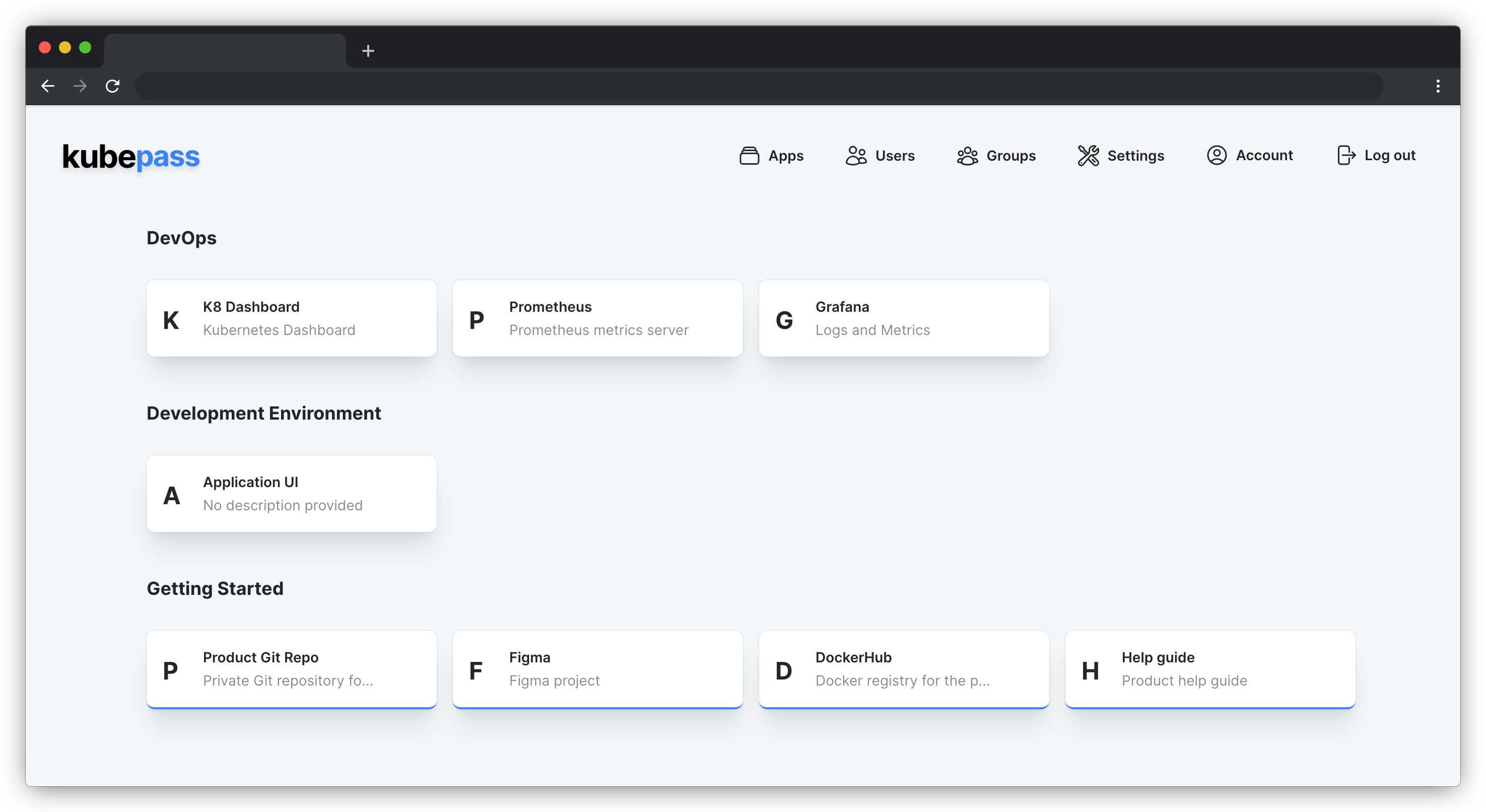Open the Product Git Repo card

[x=291, y=669]
